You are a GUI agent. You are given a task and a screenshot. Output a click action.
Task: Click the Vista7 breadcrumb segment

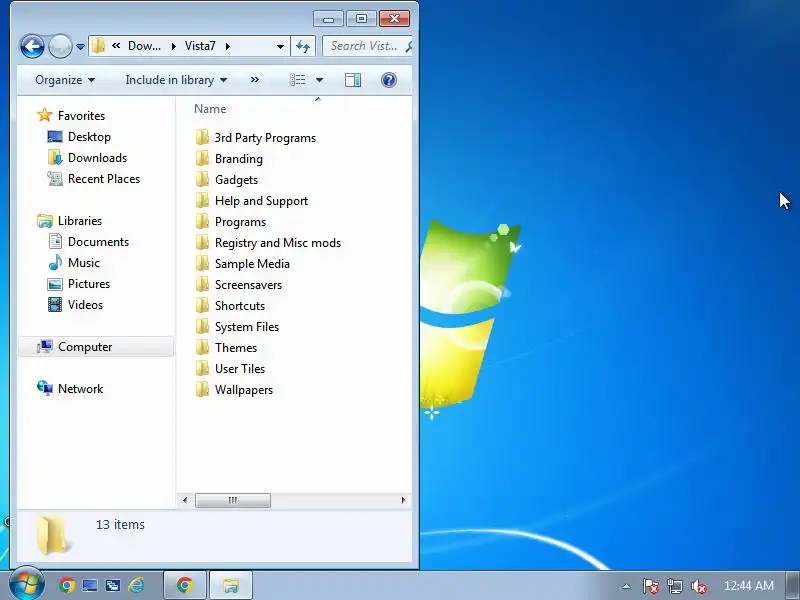[200, 46]
